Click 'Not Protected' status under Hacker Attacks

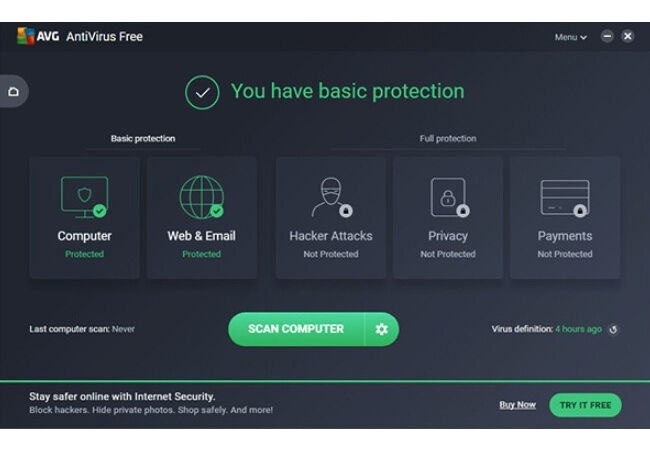331,254
